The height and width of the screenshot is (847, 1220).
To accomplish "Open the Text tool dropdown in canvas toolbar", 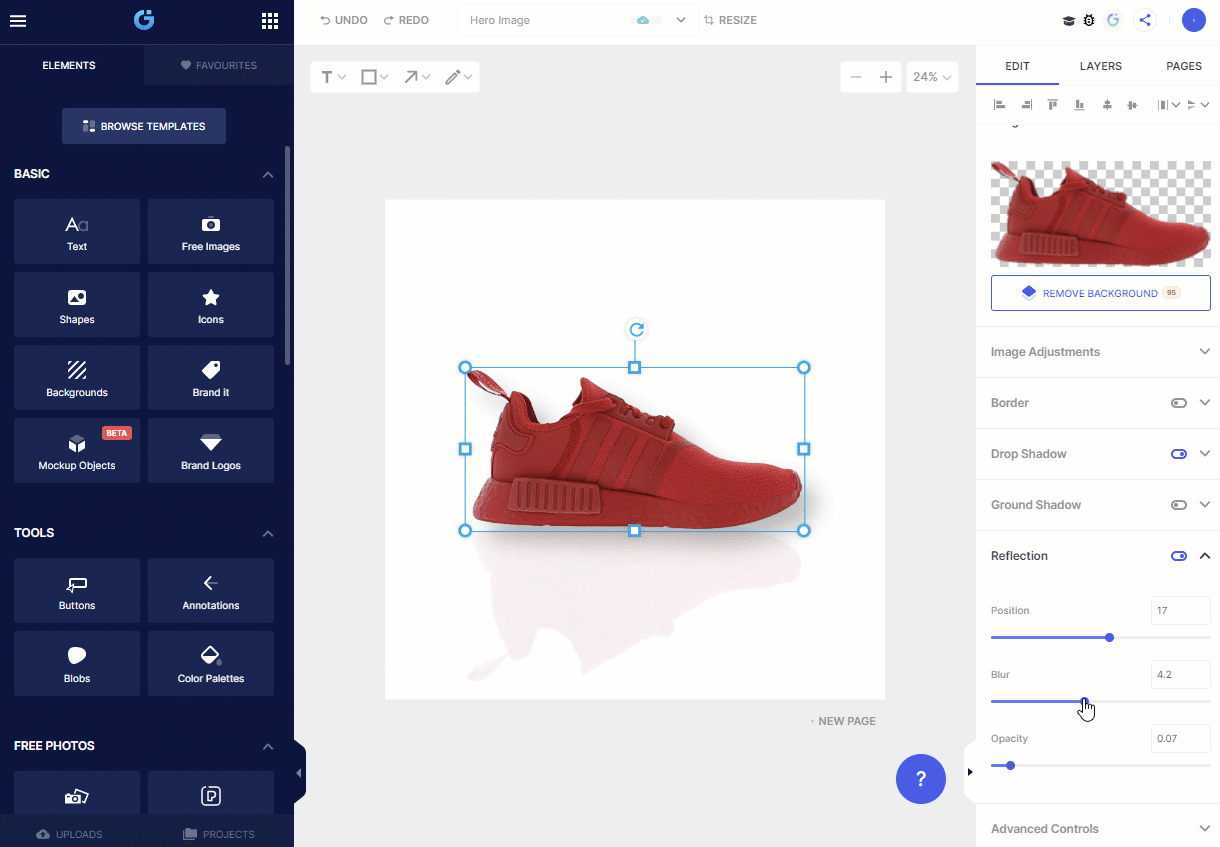I will (333, 77).
